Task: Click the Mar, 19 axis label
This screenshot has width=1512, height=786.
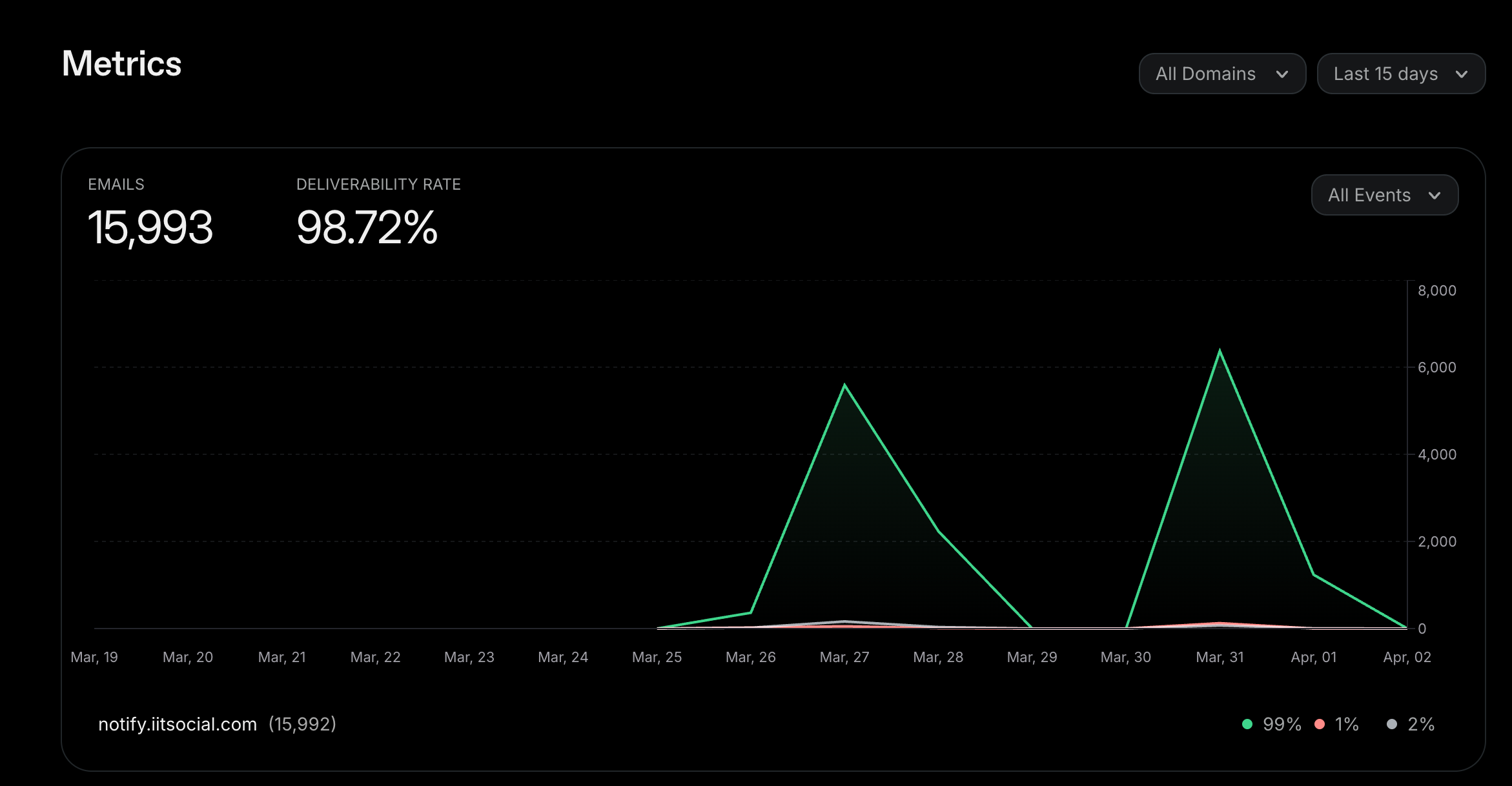Action: (94, 657)
